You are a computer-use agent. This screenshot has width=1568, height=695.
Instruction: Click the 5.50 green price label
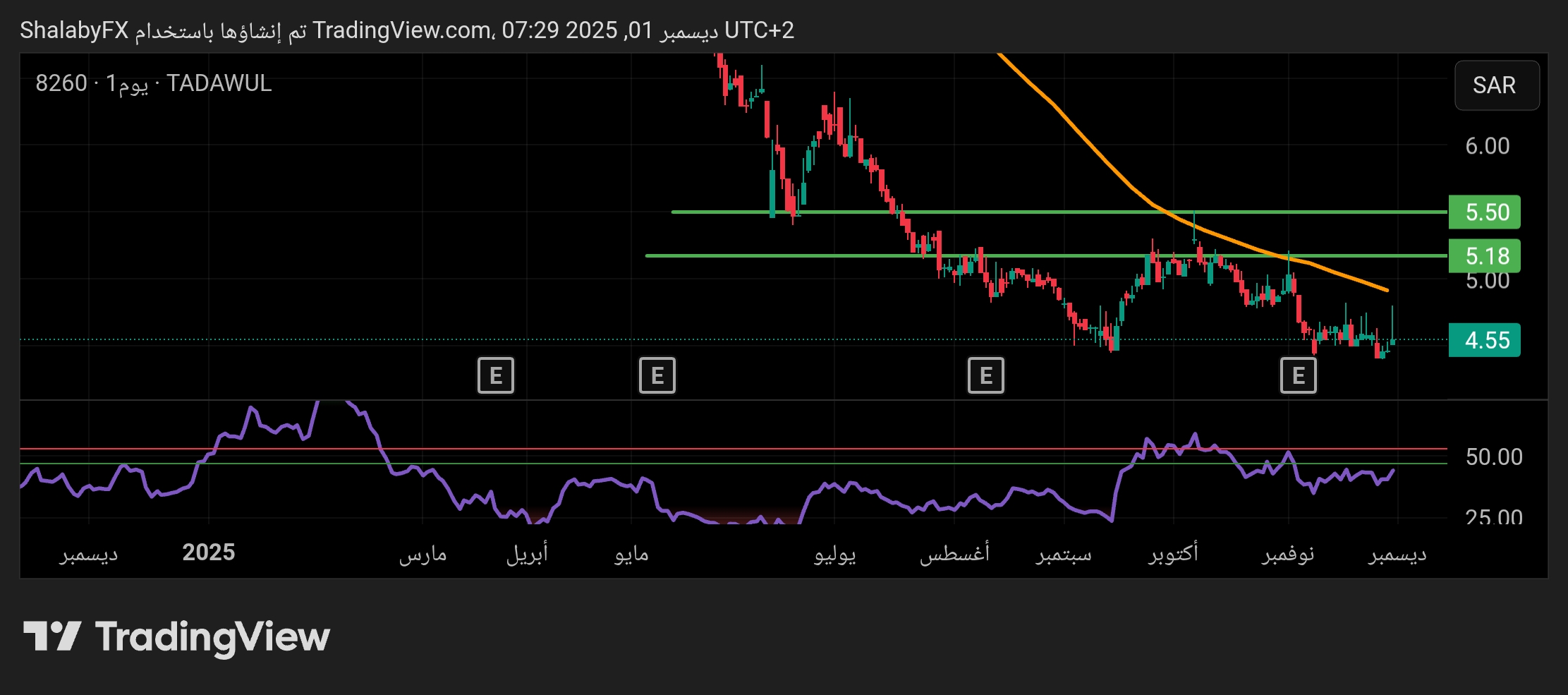[x=1484, y=212]
